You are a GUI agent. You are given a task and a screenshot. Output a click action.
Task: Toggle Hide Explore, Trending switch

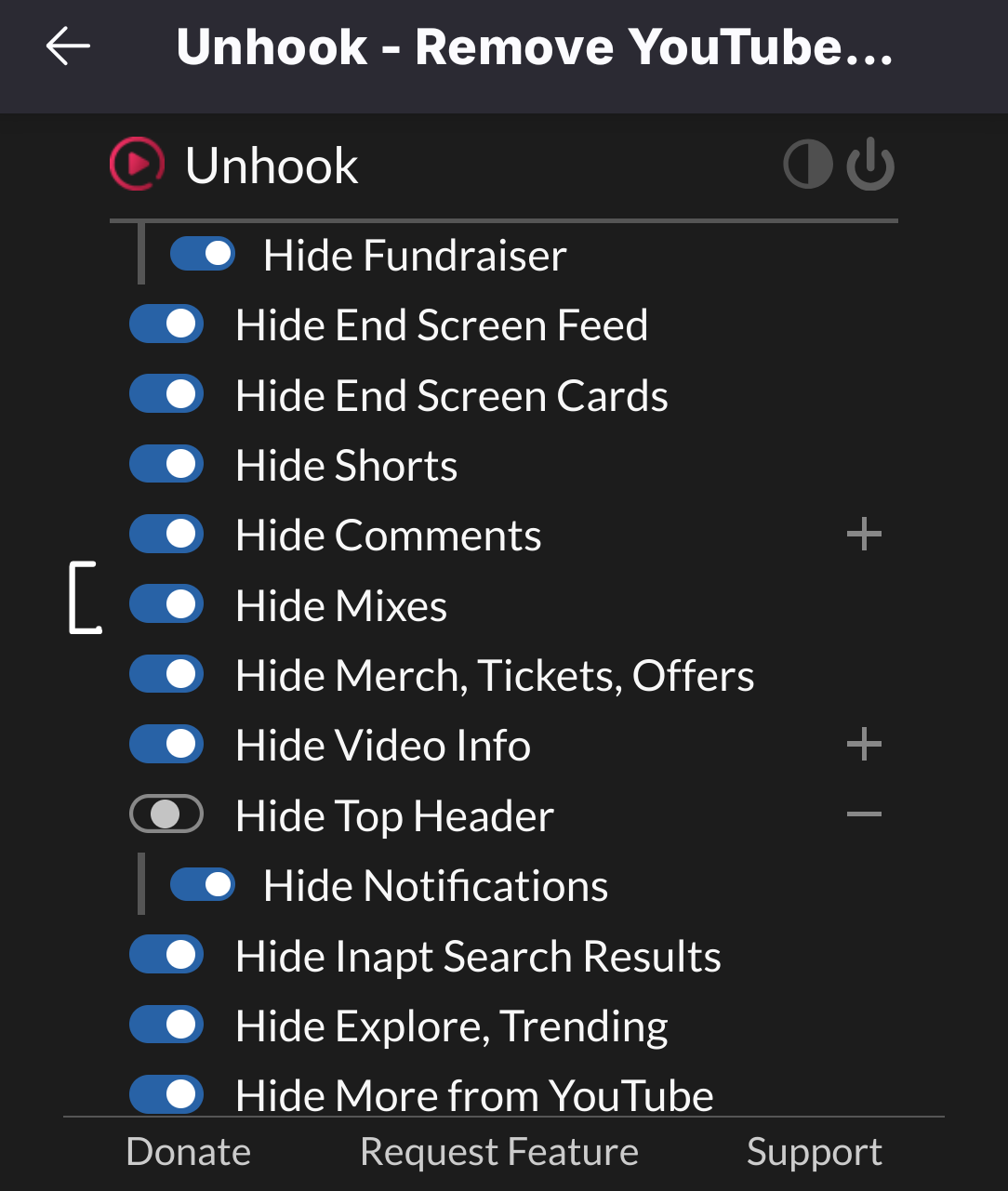[x=166, y=1025]
